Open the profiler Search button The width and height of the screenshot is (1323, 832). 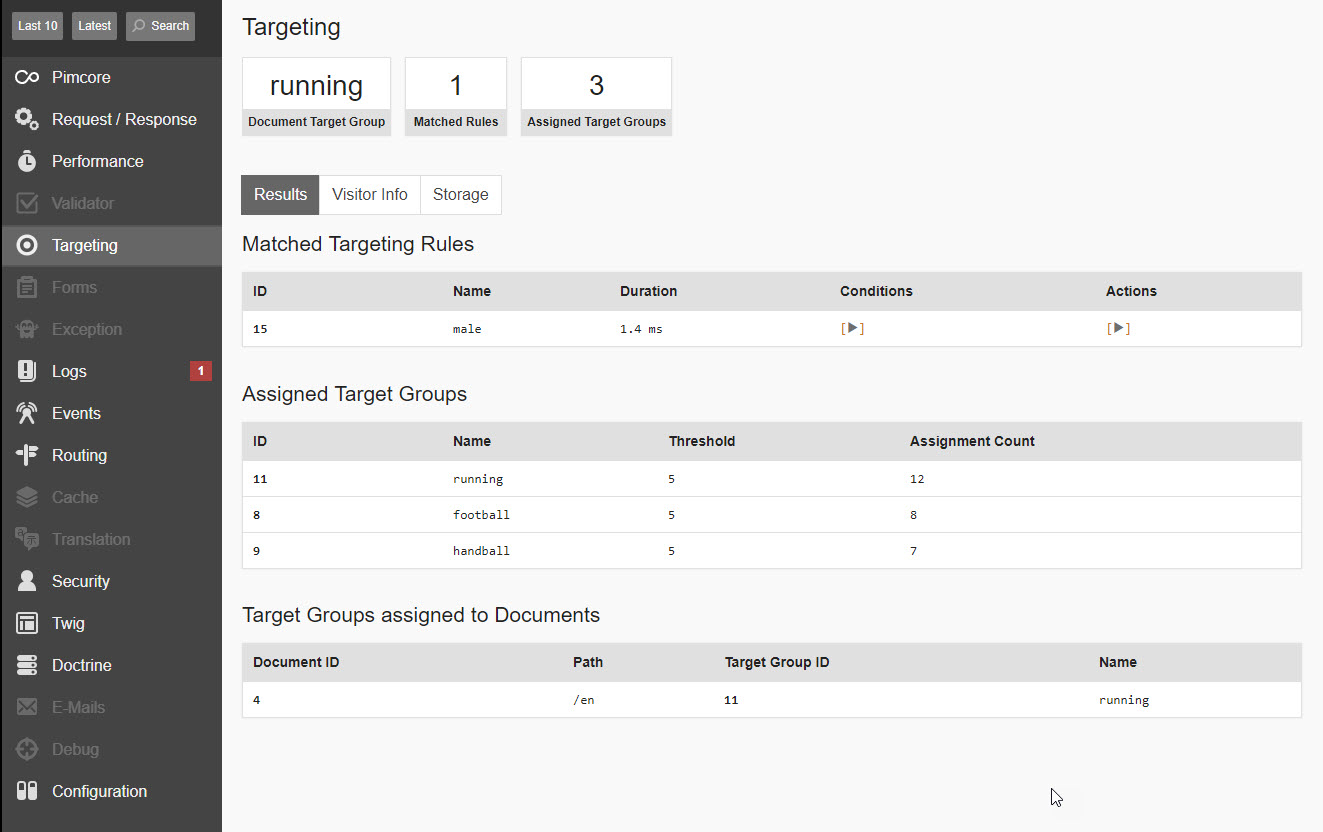[160, 26]
